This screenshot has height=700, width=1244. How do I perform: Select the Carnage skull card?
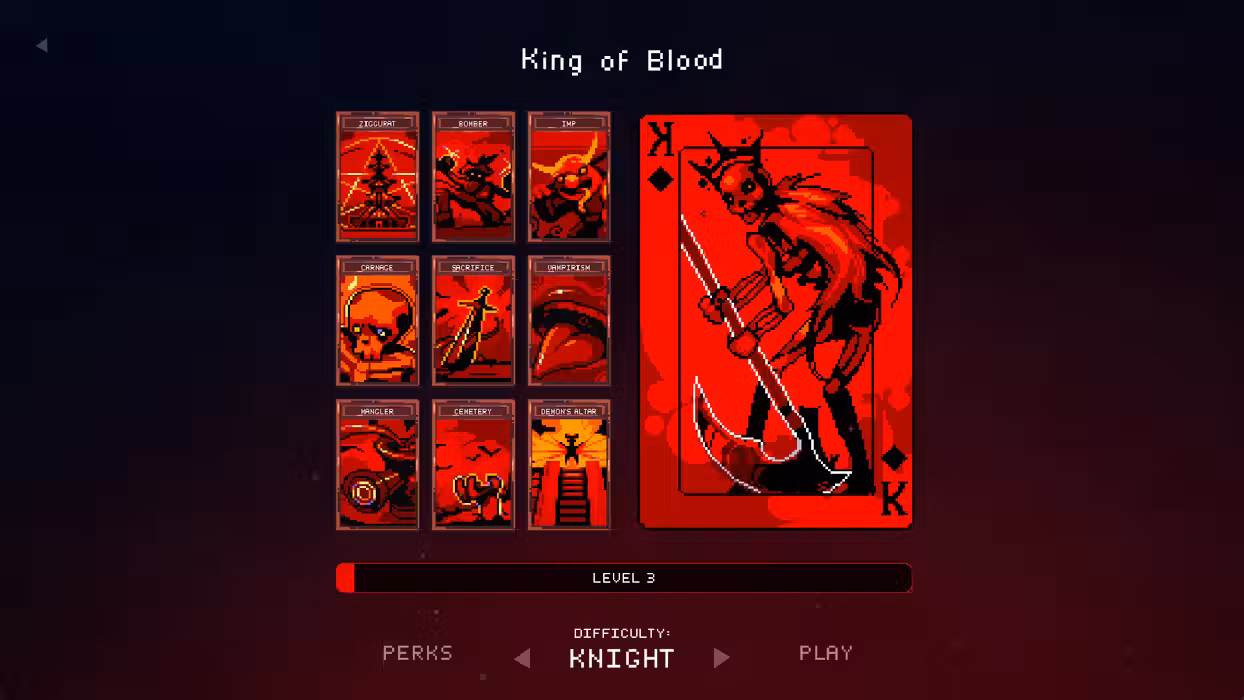pyautogui.click(x=377, y=321)
